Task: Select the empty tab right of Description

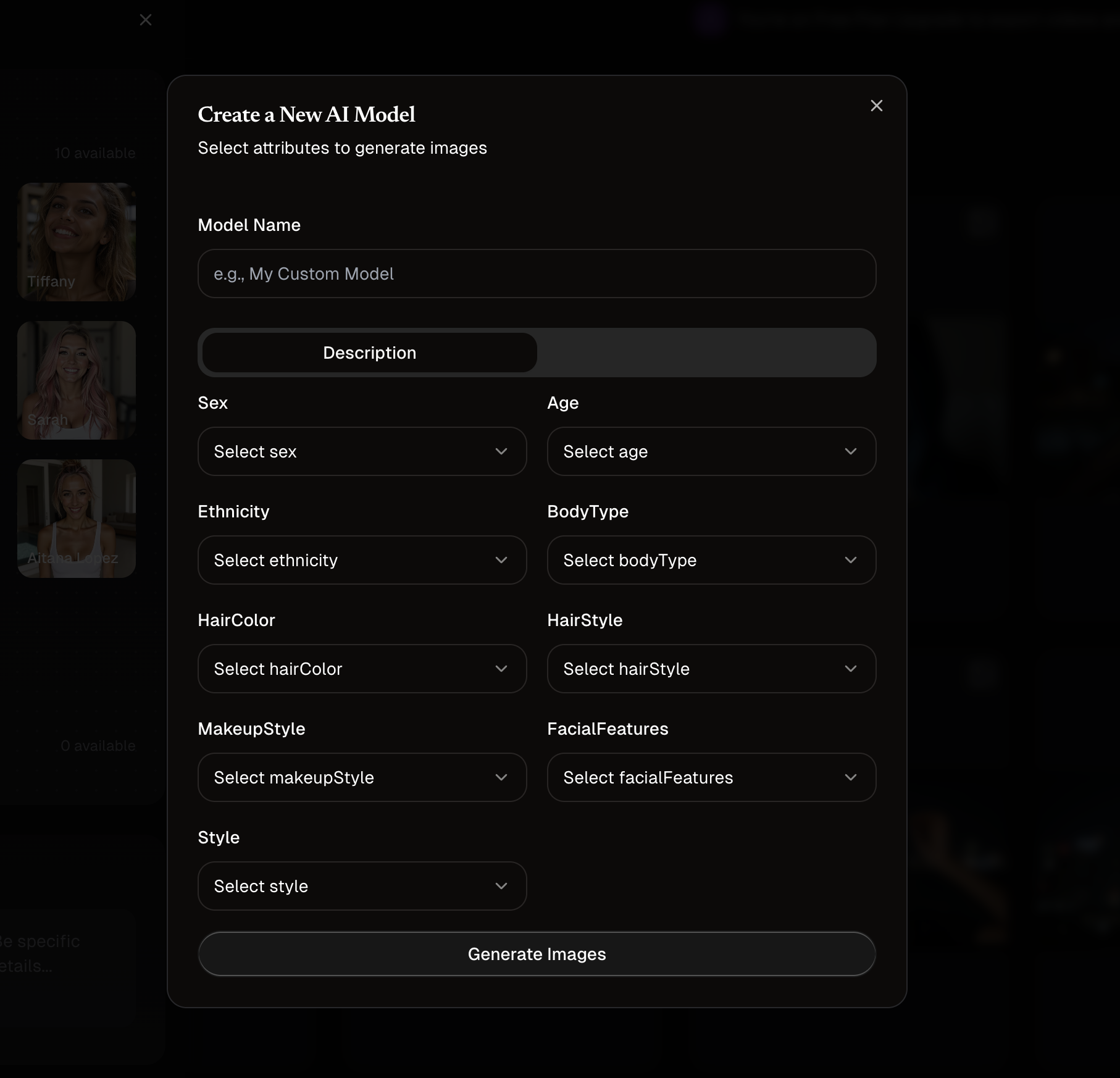Action: (705, 353)
